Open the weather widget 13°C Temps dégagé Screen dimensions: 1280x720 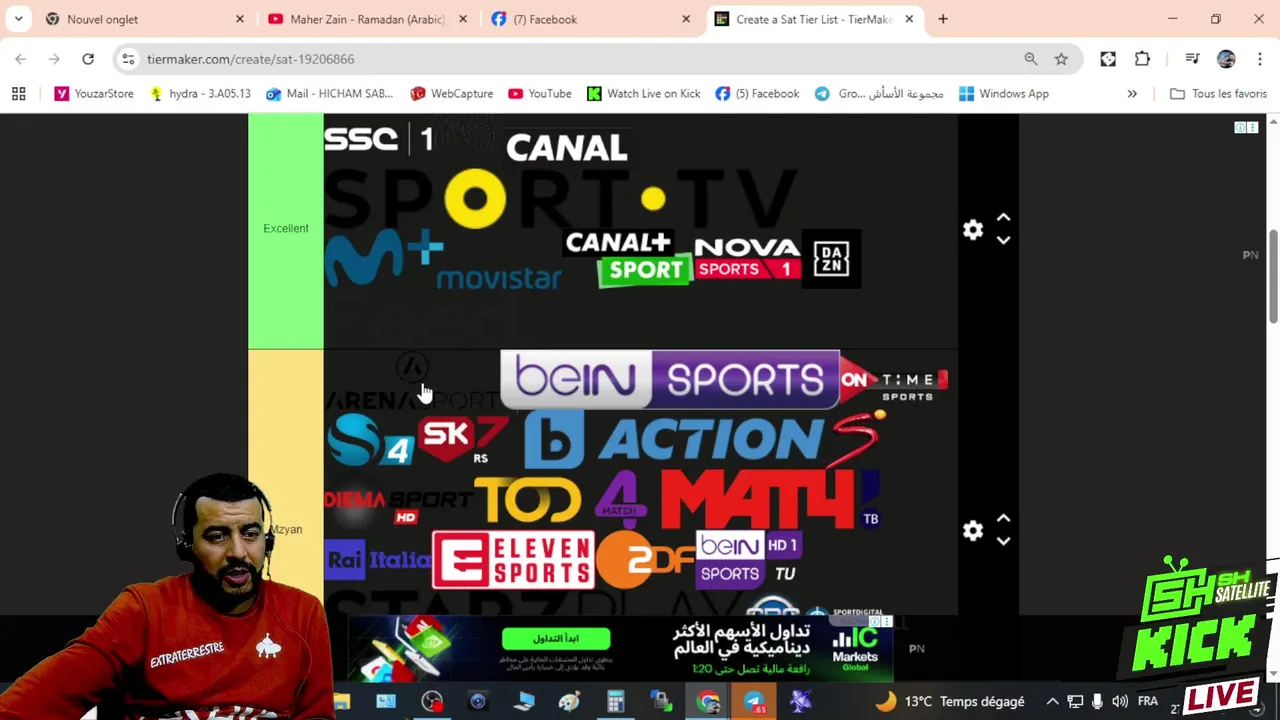tap(950, 702)
